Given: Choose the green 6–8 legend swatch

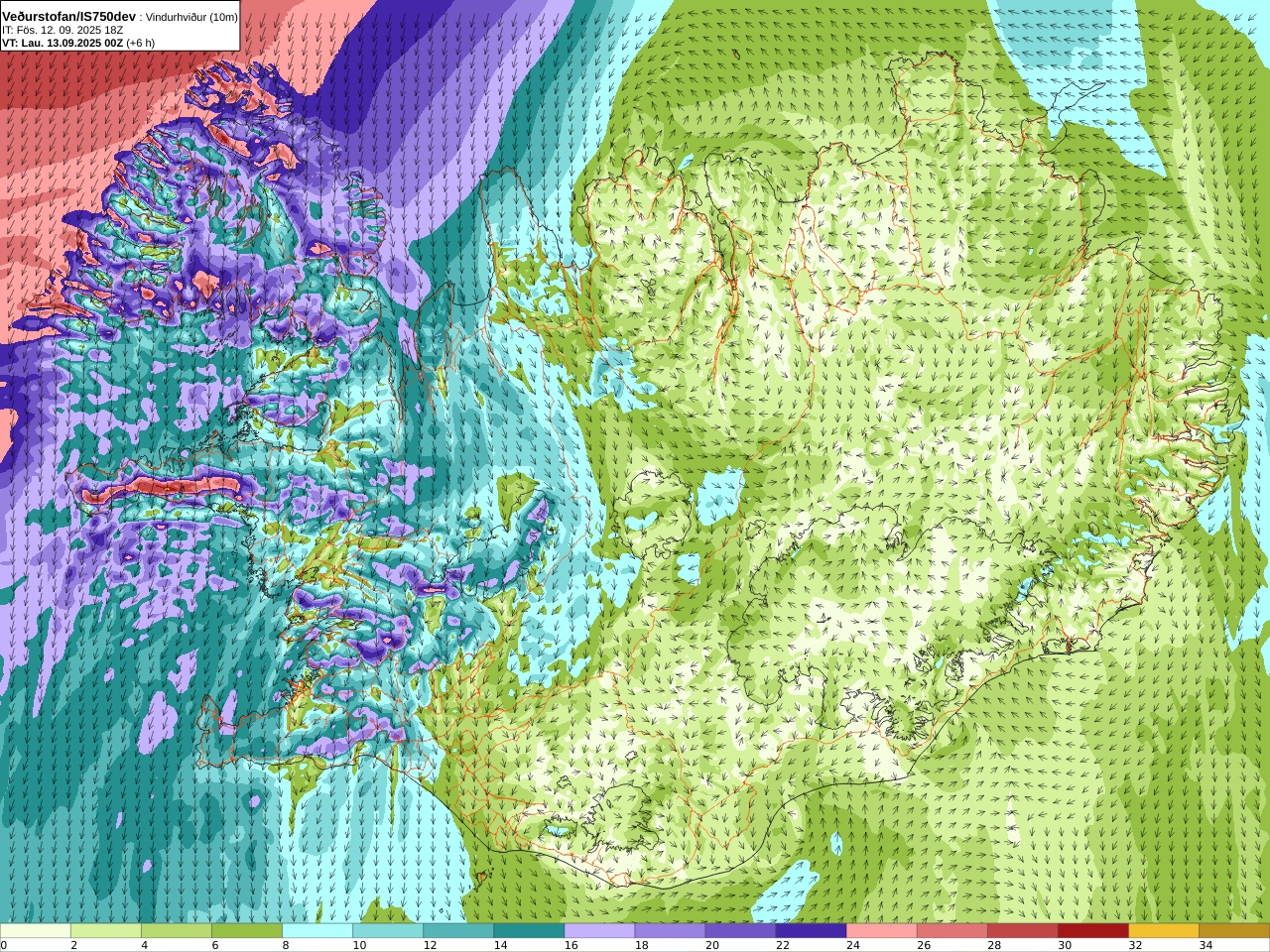Looking at the screenshot, I should click(247, 931).
